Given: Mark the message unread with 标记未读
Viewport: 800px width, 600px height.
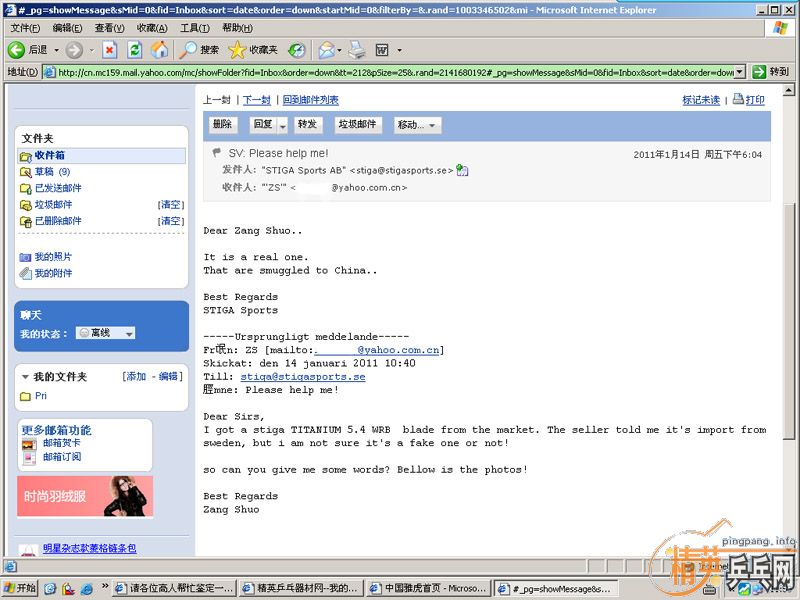Looking at the screenshot, I should 701,100.
